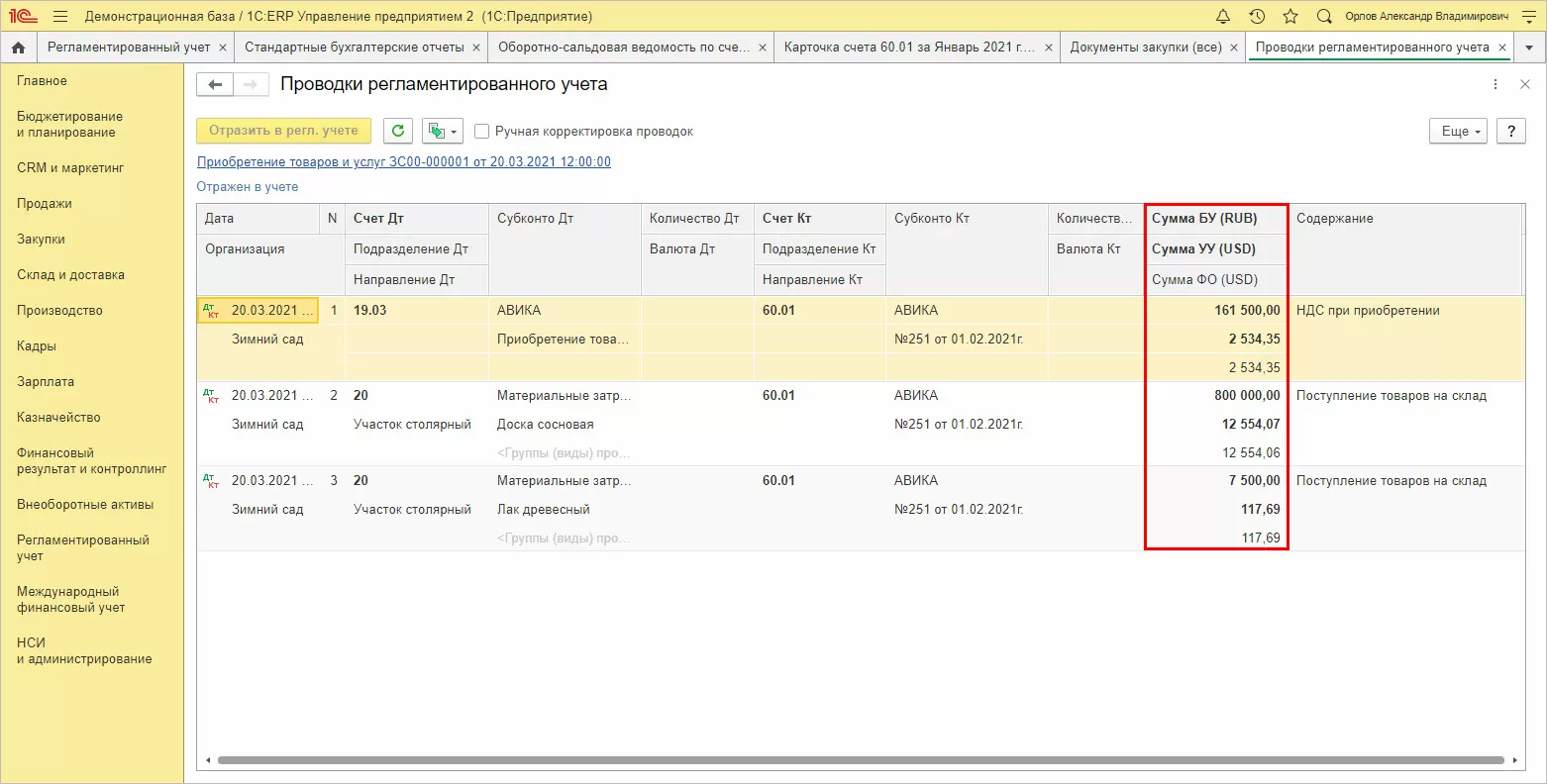Close the Карточка счета 60.01 tab
This screenshot has width=1547, height=784.
1047,48
